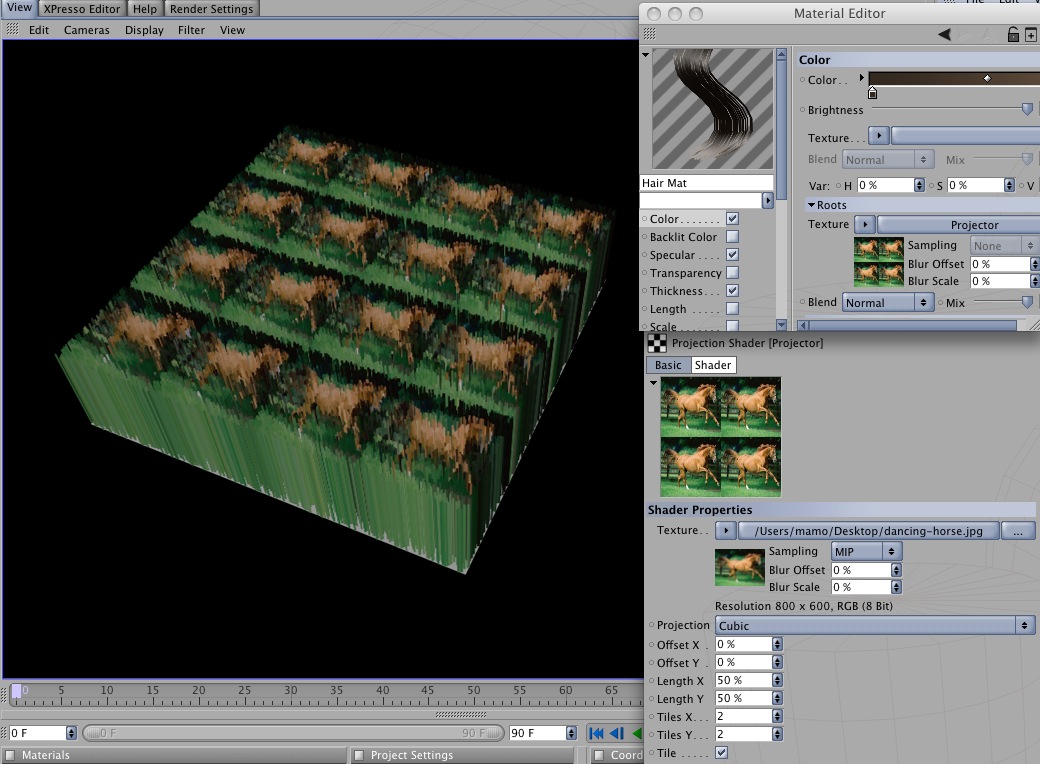This screenshot has height=764, width=1040.
Task: Click the Roots texture arrow button
Action: pos(865,224)
